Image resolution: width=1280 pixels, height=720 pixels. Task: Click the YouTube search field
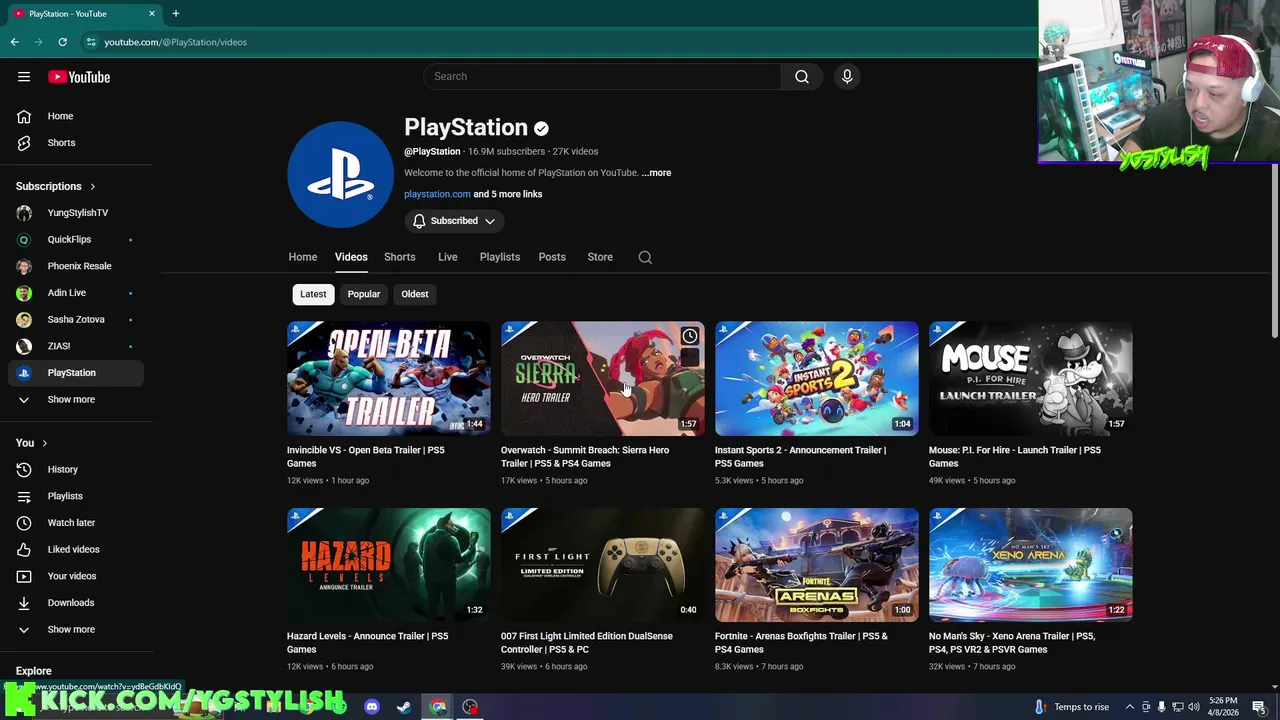(603, 76)
